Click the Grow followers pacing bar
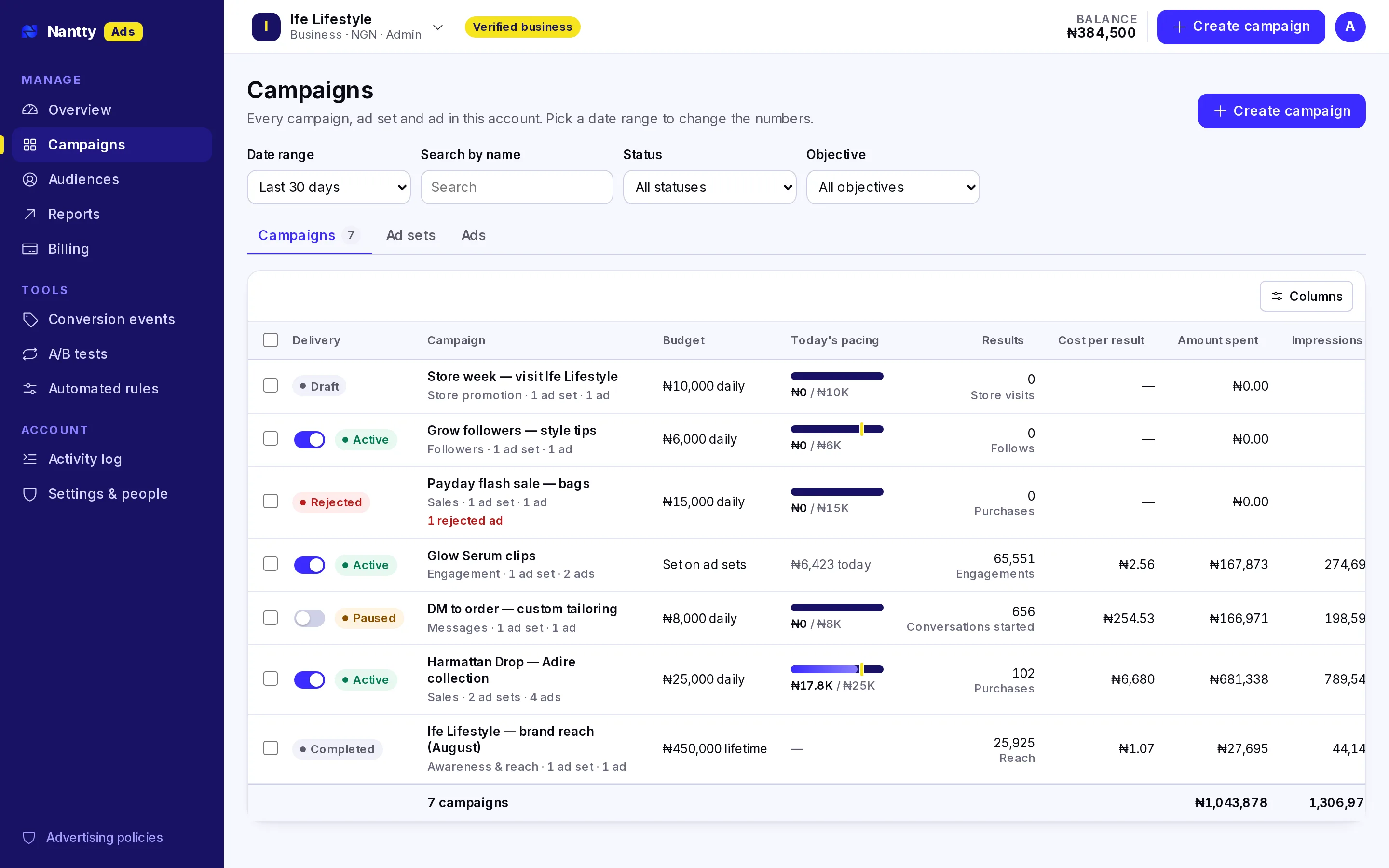Image resolution: width=1389 pixels, height=868 pixels. click(x=837, y=429)
